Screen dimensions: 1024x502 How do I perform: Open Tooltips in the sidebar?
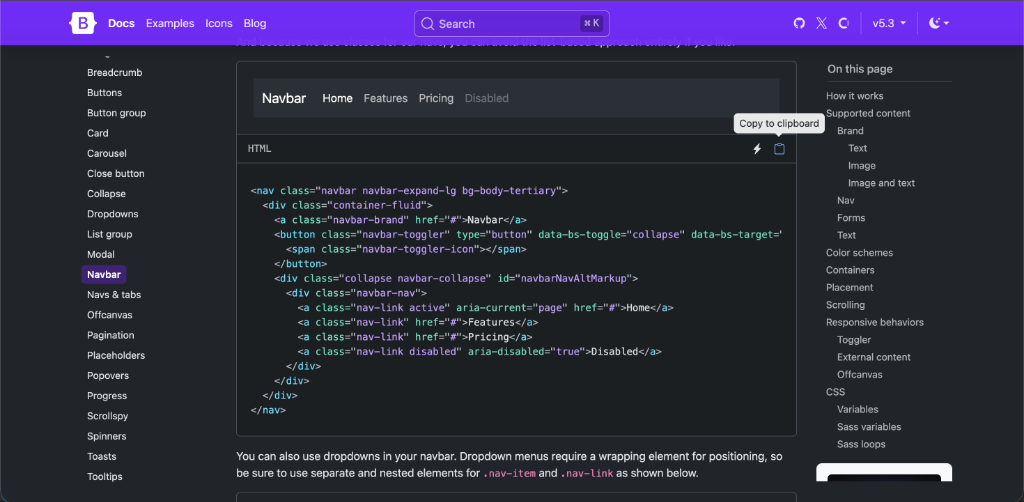click(x=104, y=477)
